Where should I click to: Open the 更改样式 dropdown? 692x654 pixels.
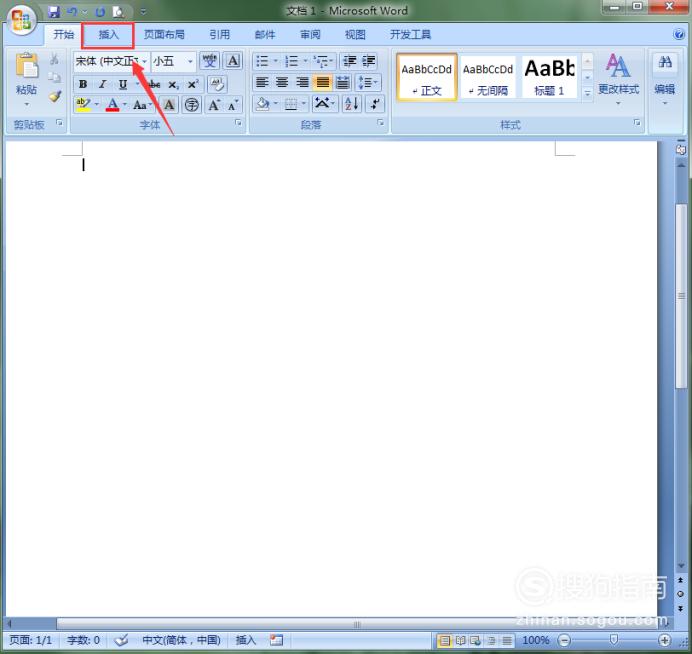[618, 79]
